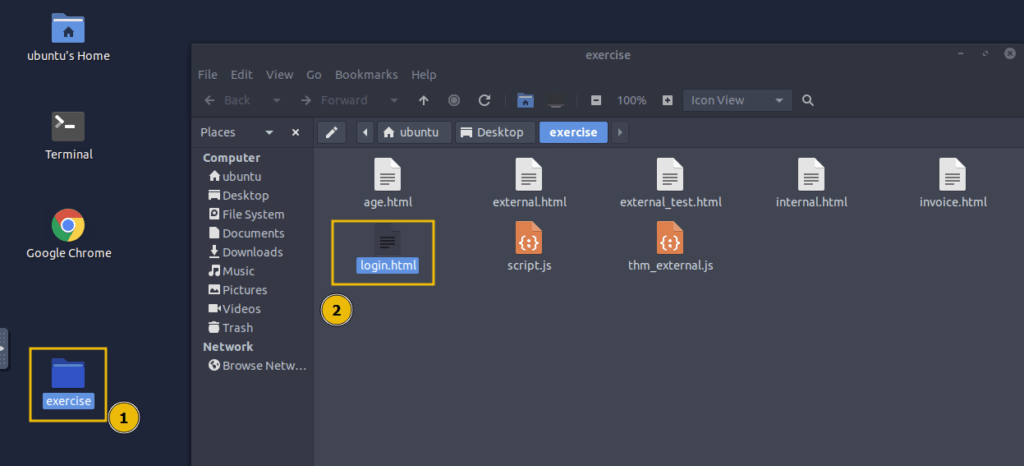Viewport: 1024px width, 466px height.
Task: Open the Edit menu
Action: tap(242, 74)
